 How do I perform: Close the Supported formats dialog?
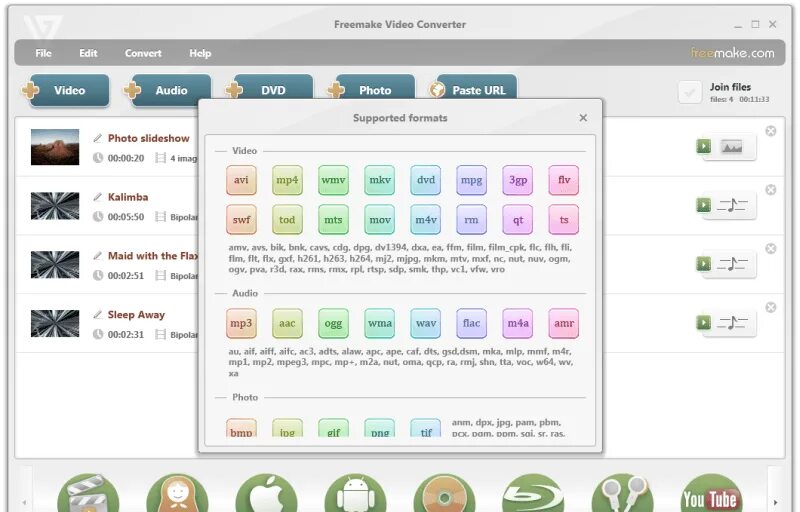click(583, 118)
